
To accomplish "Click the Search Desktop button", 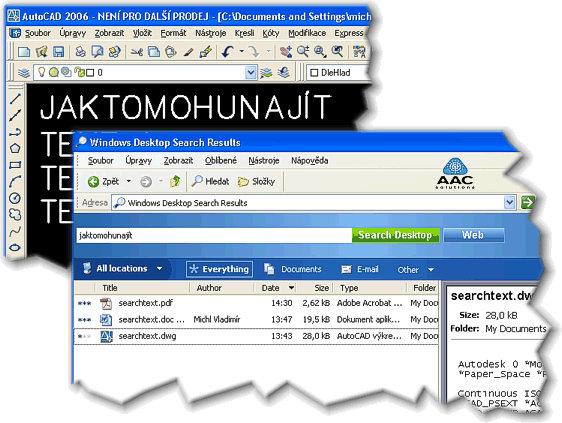I will point(395,235).
